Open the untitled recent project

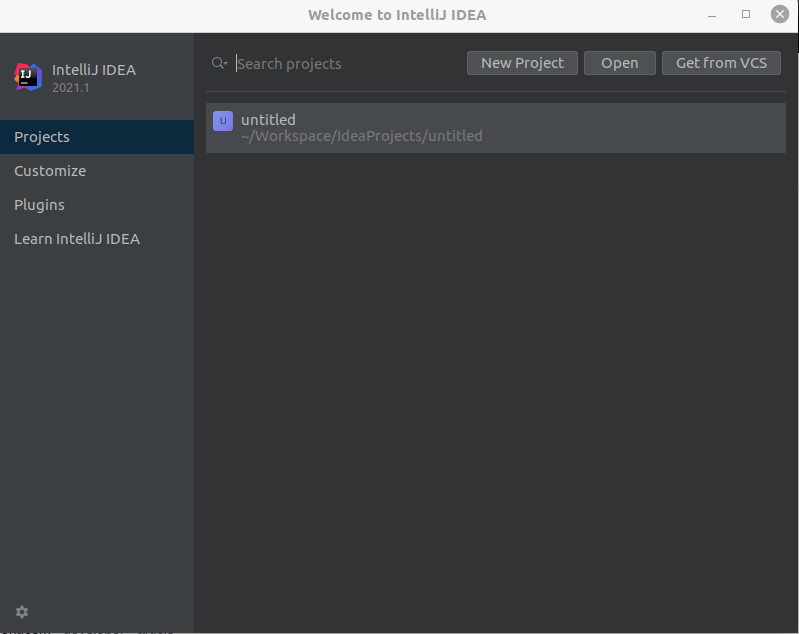496,128
